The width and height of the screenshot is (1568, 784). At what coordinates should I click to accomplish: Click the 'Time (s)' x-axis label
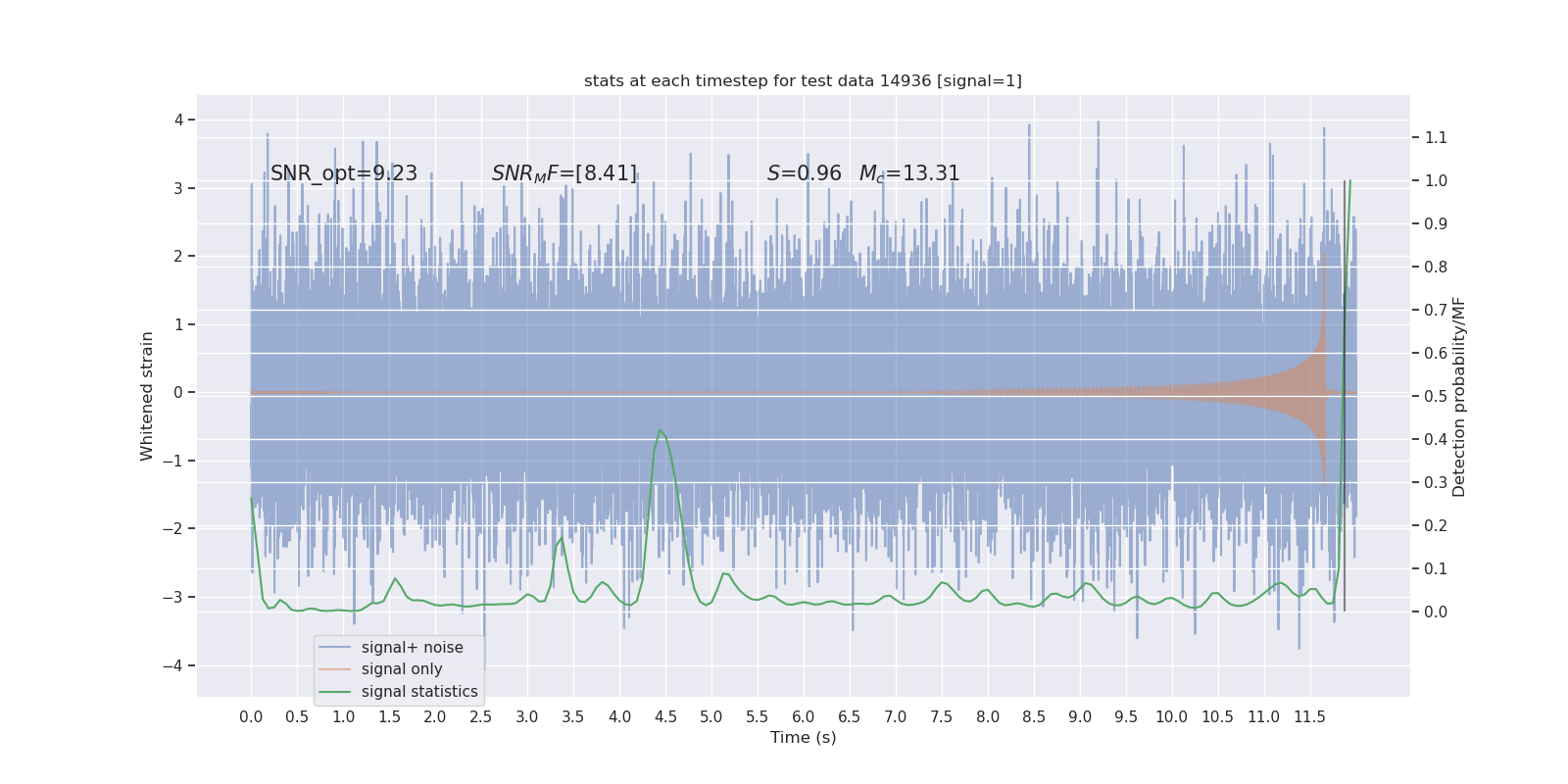coord(804,738)
